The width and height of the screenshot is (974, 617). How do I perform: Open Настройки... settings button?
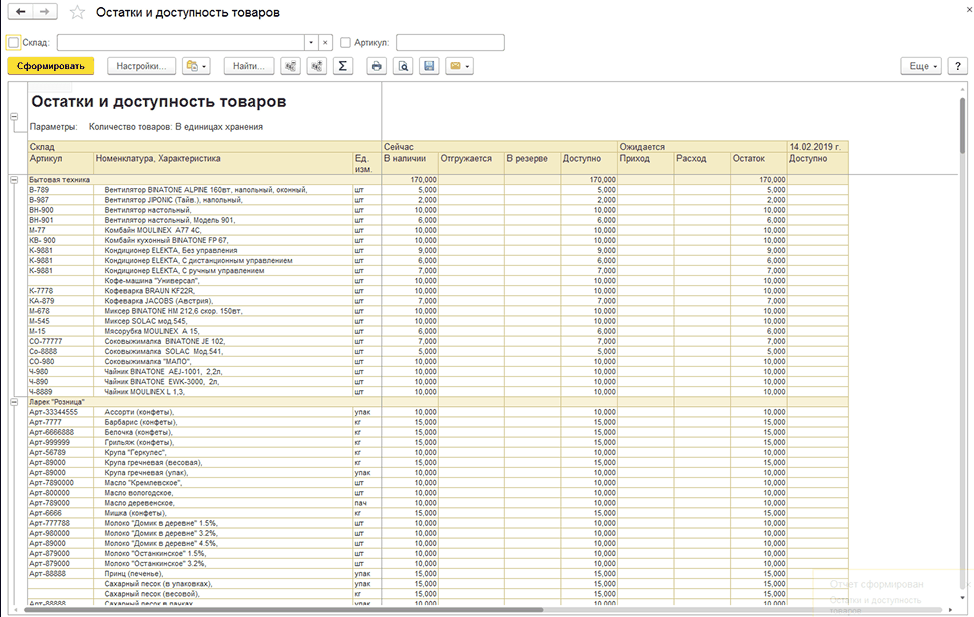[x=142, y=66]
